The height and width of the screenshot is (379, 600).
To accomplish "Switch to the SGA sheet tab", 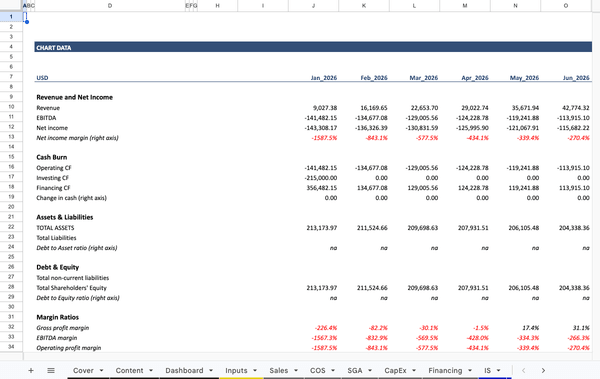I will (x=355, y=370).
